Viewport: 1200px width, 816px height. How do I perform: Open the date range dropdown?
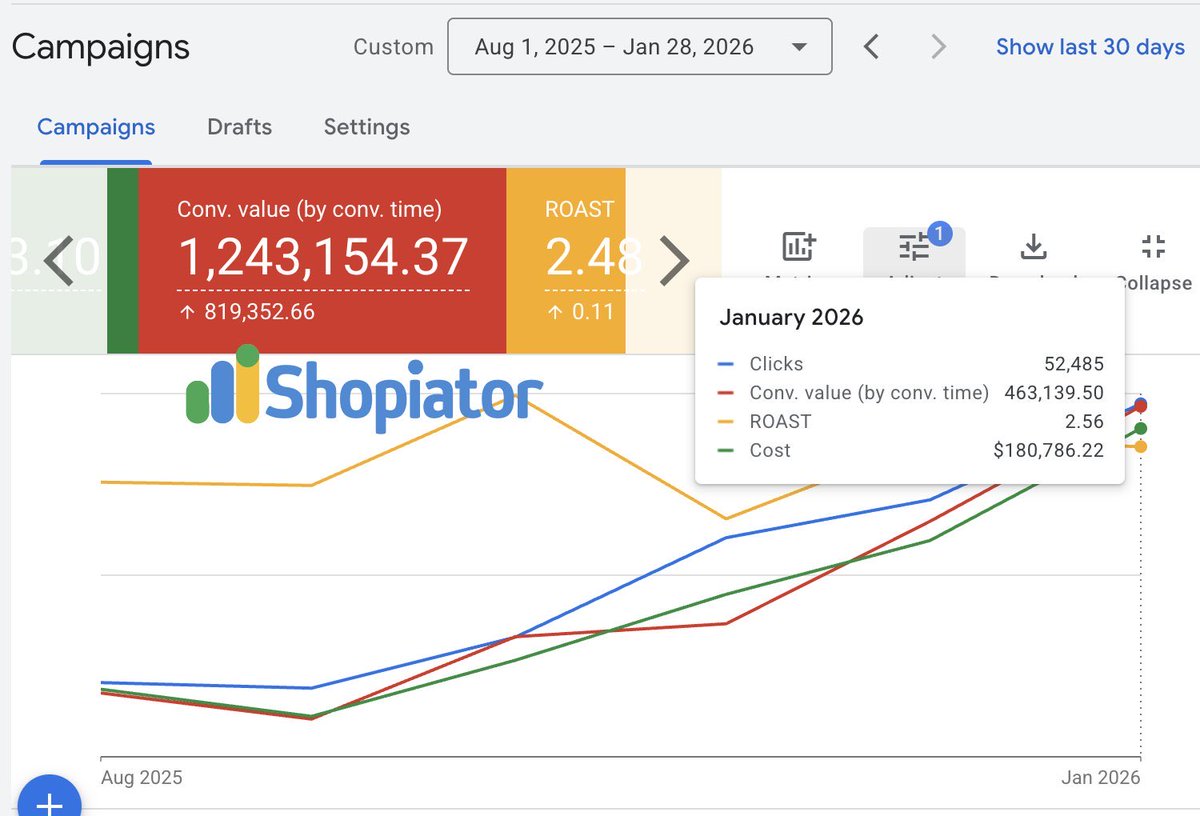[639, 46]
